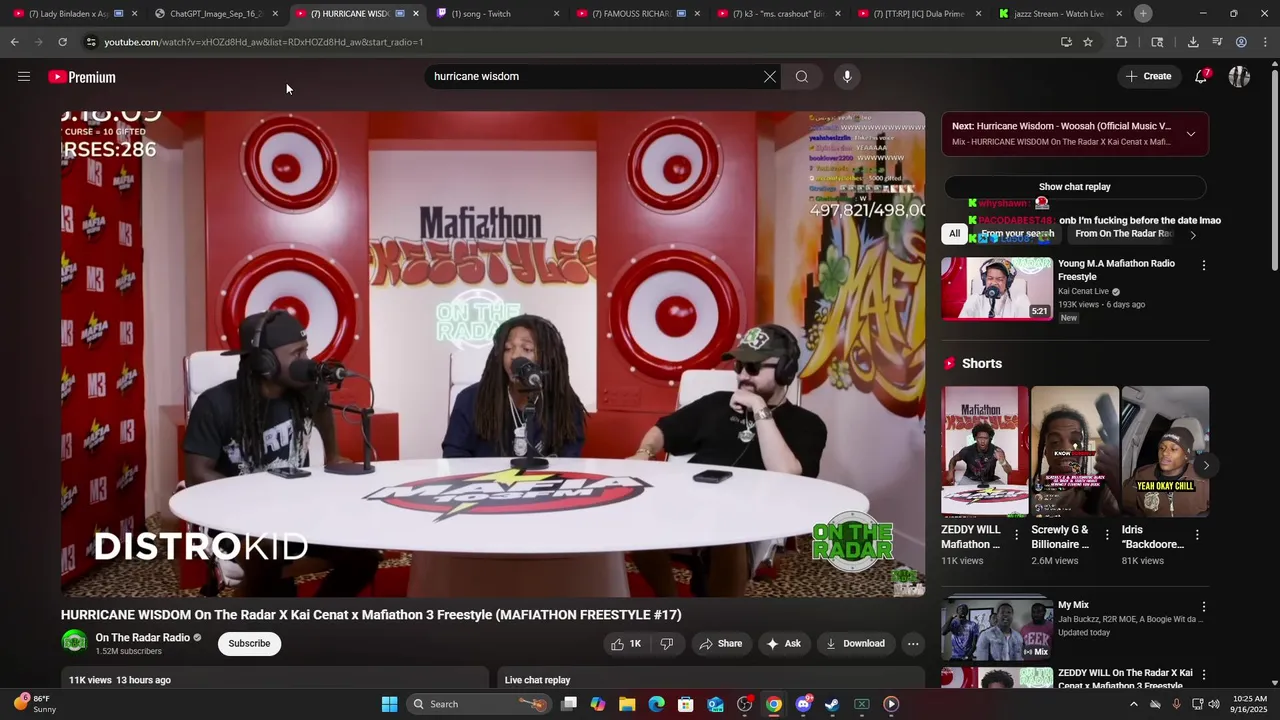Image resolution: width=1280 pixels, height=720 pixels.
Task: Start voice search with microphone icon
Action: (x=847, y=76)
